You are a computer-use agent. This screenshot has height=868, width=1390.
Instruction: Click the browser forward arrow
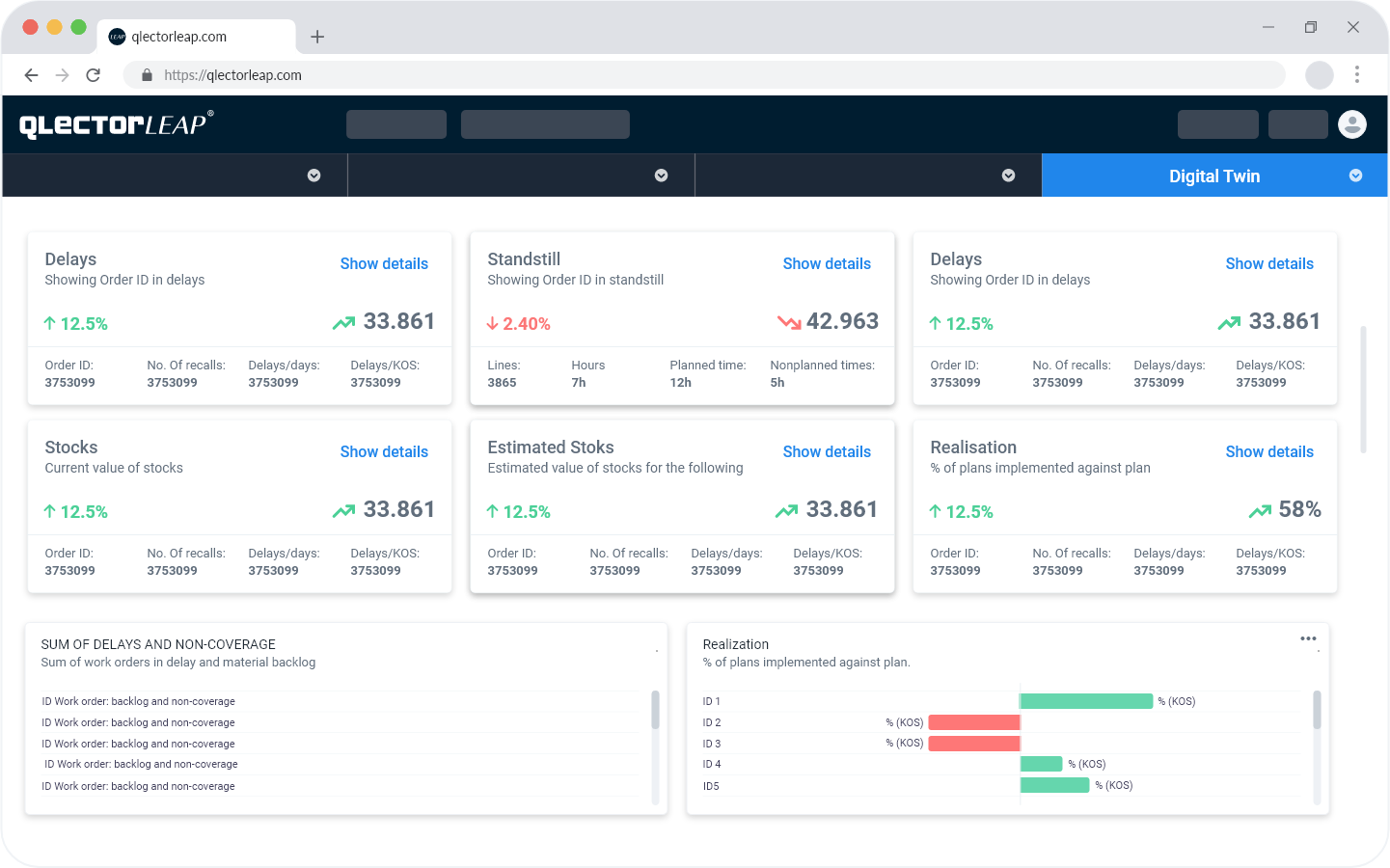(63, 75)
